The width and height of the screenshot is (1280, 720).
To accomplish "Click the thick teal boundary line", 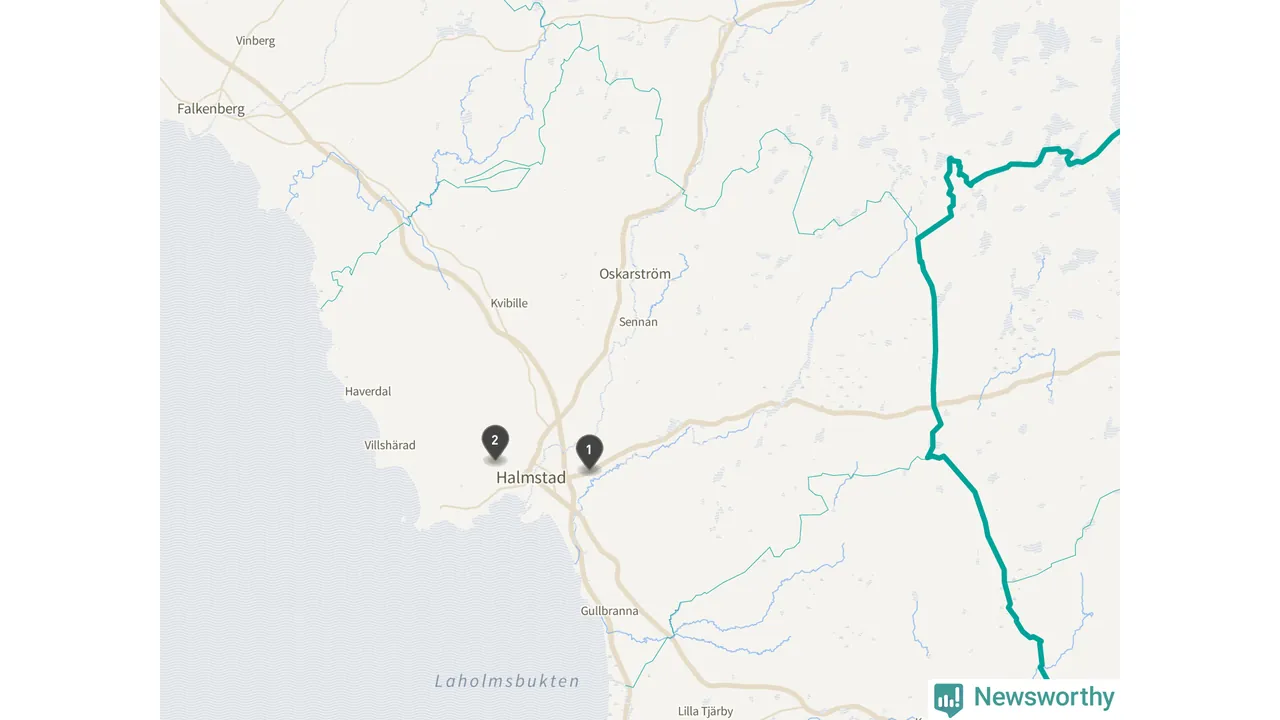I will (x=936, y=340).
